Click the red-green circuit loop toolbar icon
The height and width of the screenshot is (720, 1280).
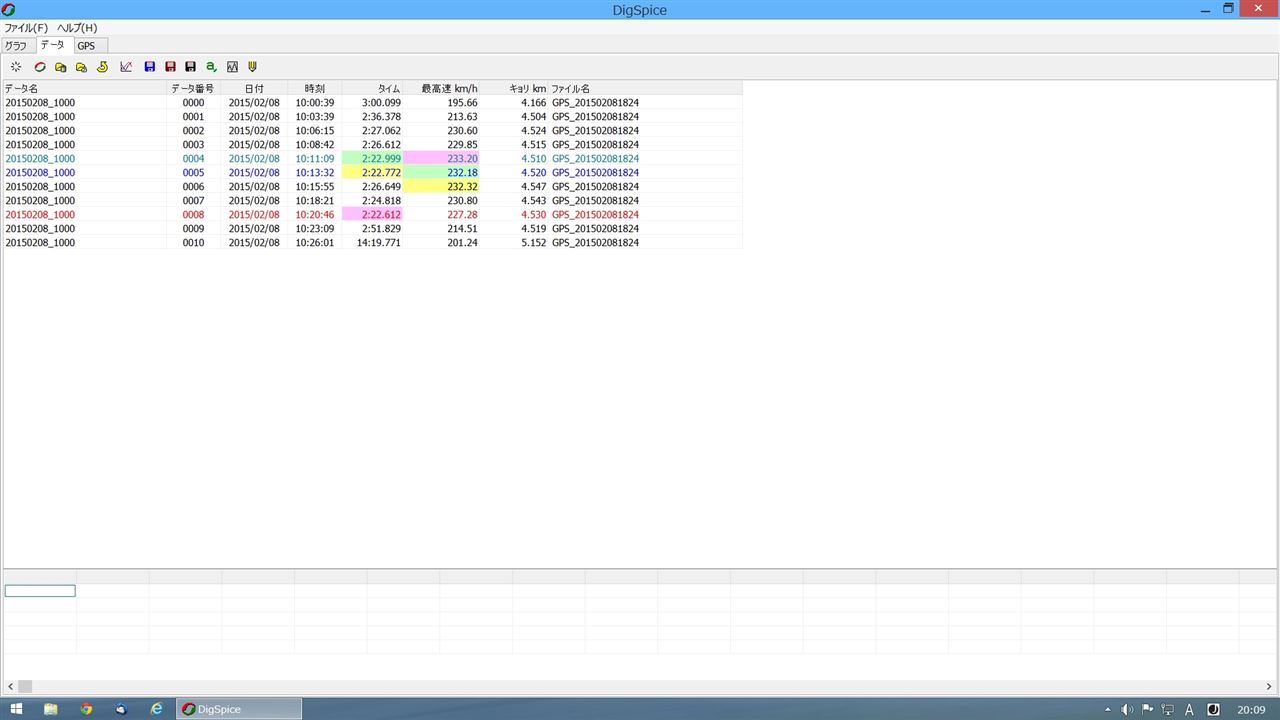coord(40,67)
